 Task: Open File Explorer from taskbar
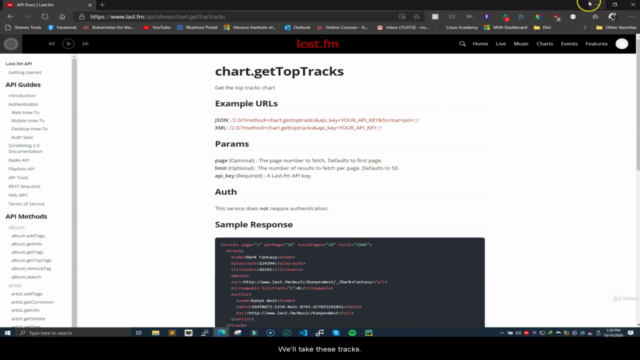coord(156,333)
